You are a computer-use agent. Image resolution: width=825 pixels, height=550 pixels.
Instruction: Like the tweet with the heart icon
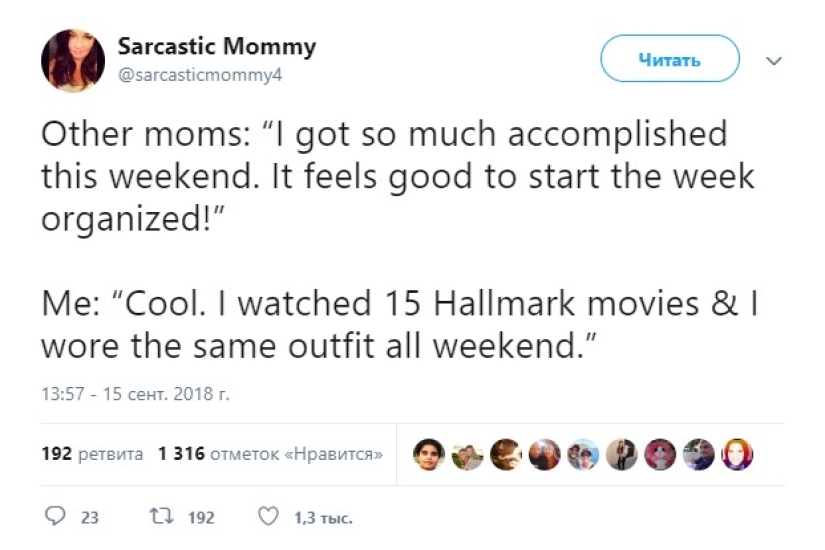(267, 517)
